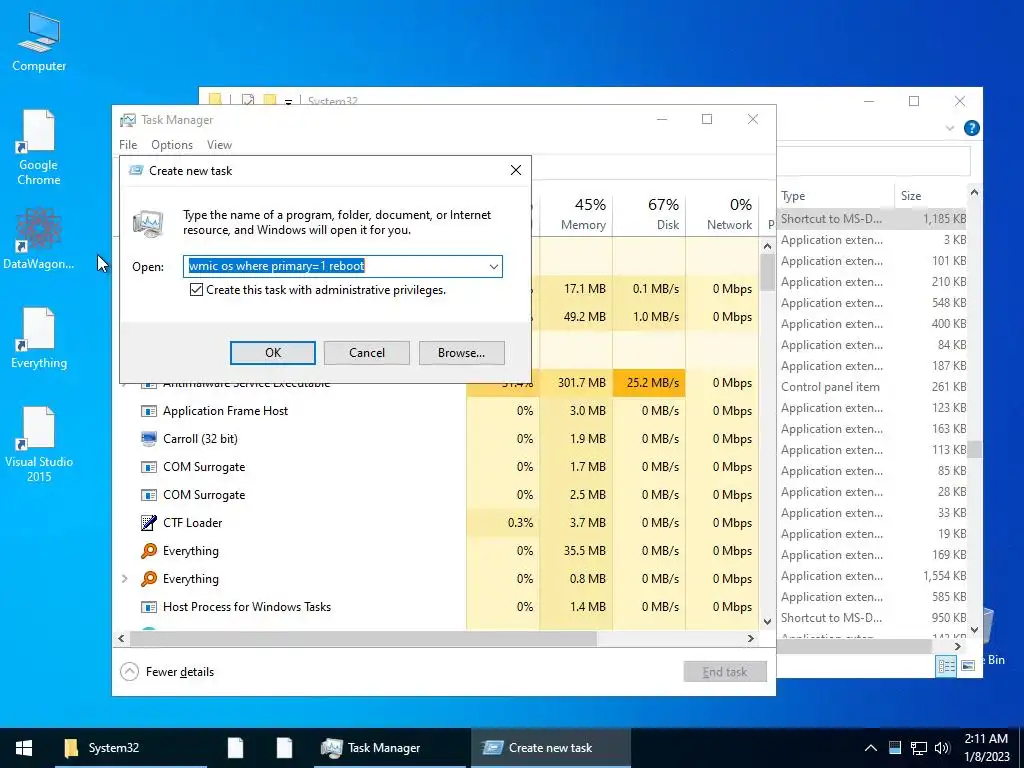Click the Create new task dialog title icon

[x=136, y=170]
